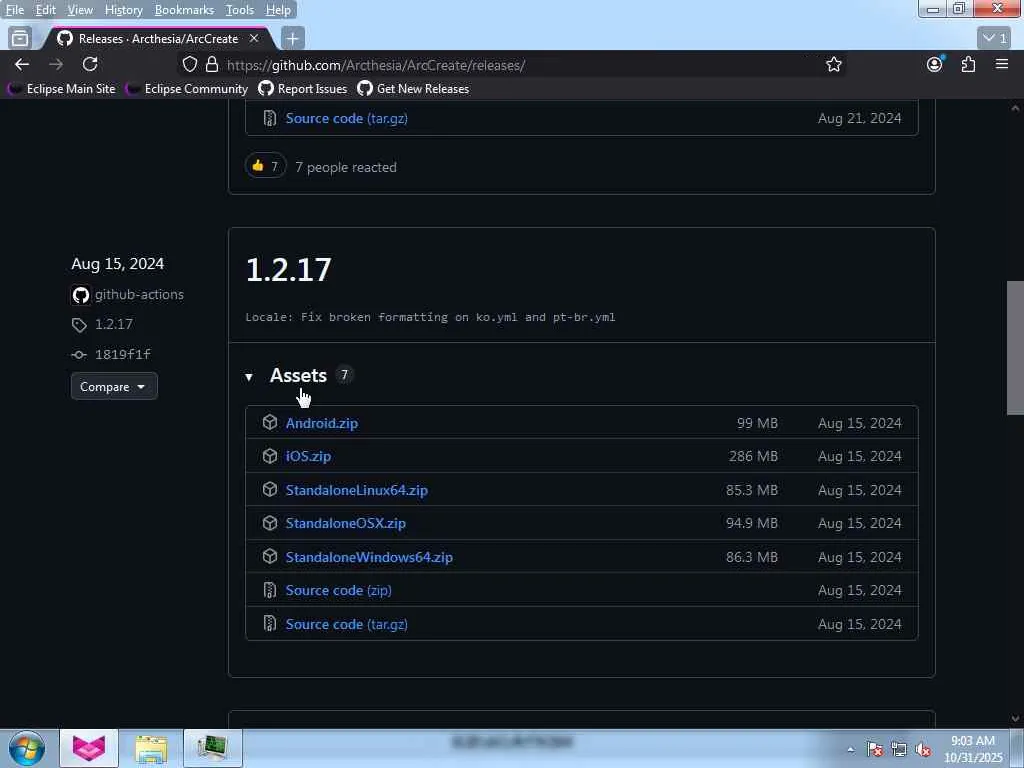1024x768 pixels.
Task: Click package icon beside StandaloneWindows64.zip
Action: [270, 557]
